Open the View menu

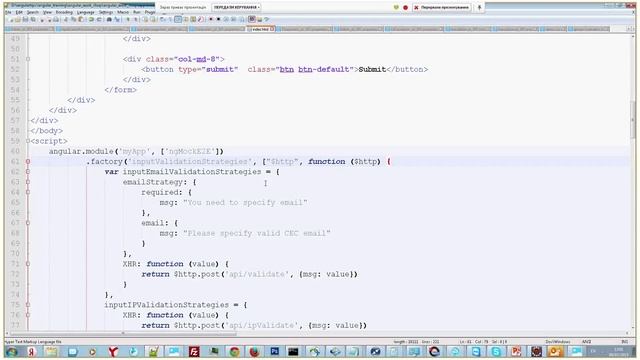point(47,12)
